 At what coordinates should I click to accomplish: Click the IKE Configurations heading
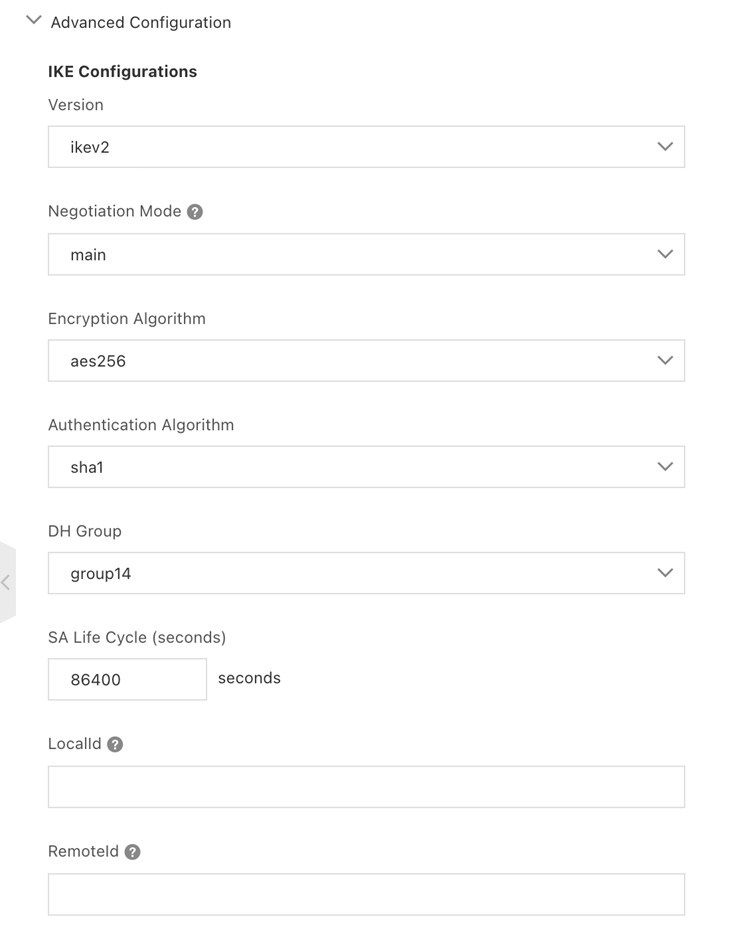coord(122,71)
